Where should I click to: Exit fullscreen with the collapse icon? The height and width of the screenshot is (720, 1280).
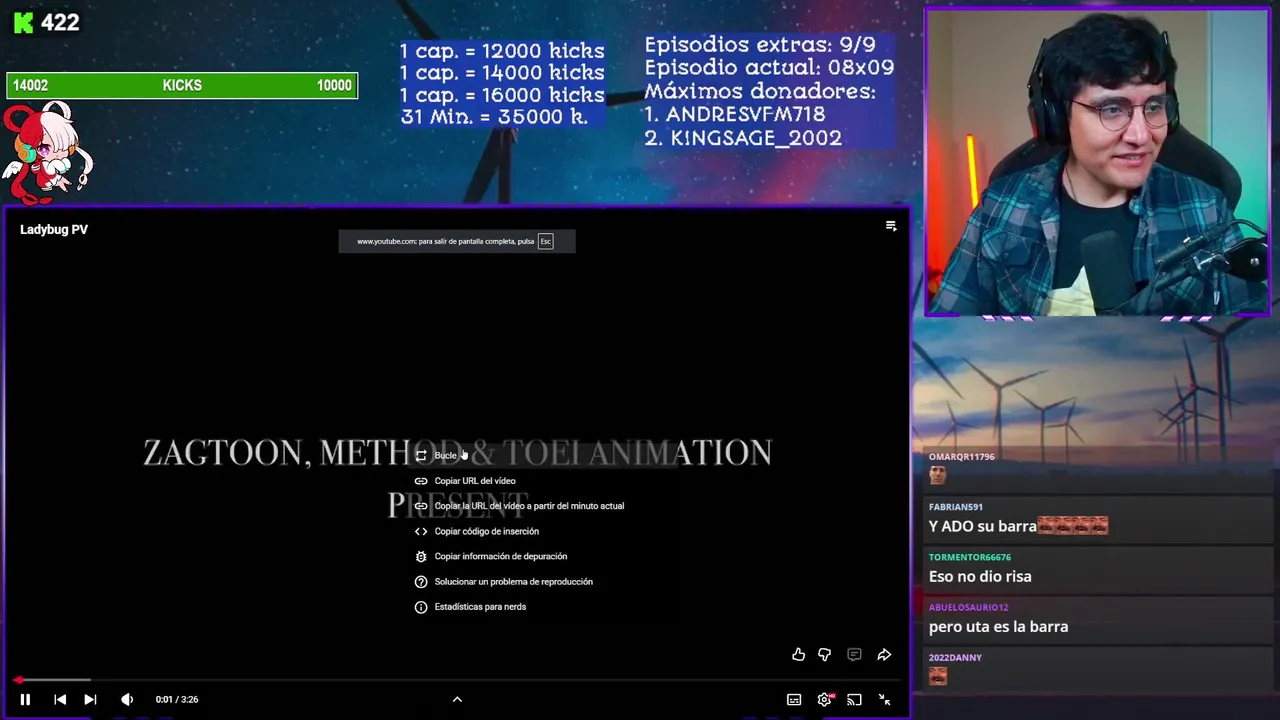click(x=884, y=700)
